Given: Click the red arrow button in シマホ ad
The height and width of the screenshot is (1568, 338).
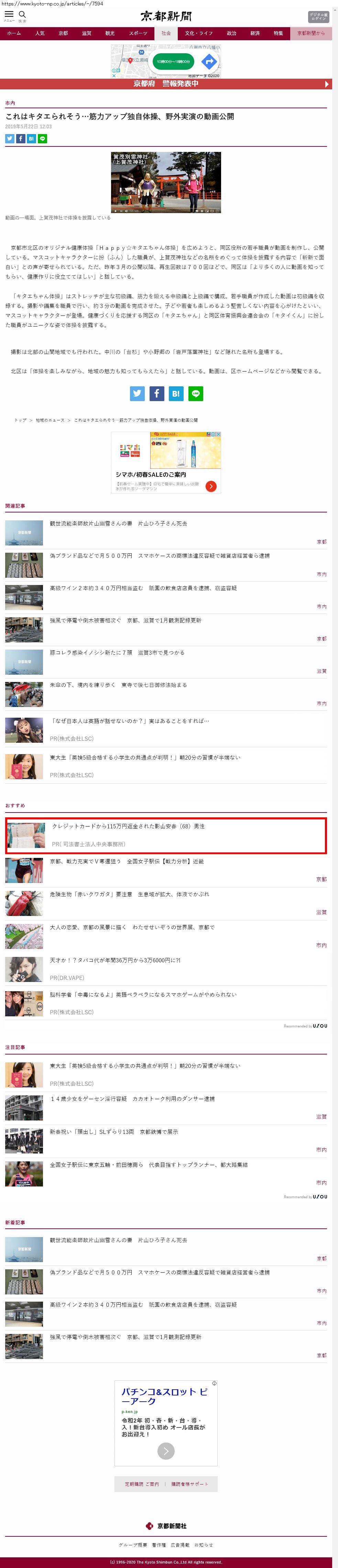Looking at the screenshot, I should coord(211,486).
